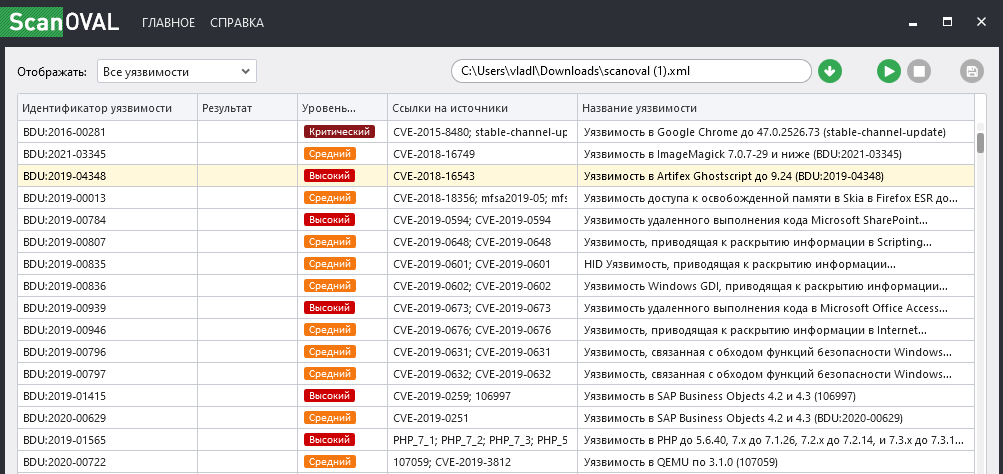This screenshot has width=1003, height=474.
Task: Select row BDU:2019-00797
Action: [496, 374]
